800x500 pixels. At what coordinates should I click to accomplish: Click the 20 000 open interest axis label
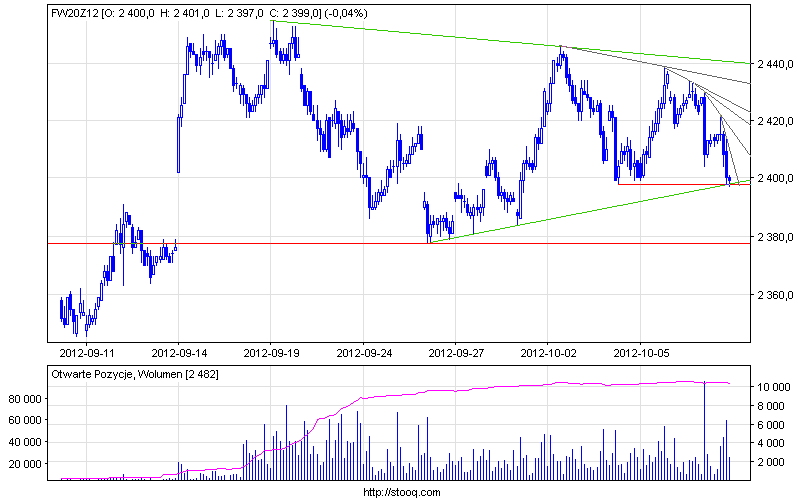(25, 464)
